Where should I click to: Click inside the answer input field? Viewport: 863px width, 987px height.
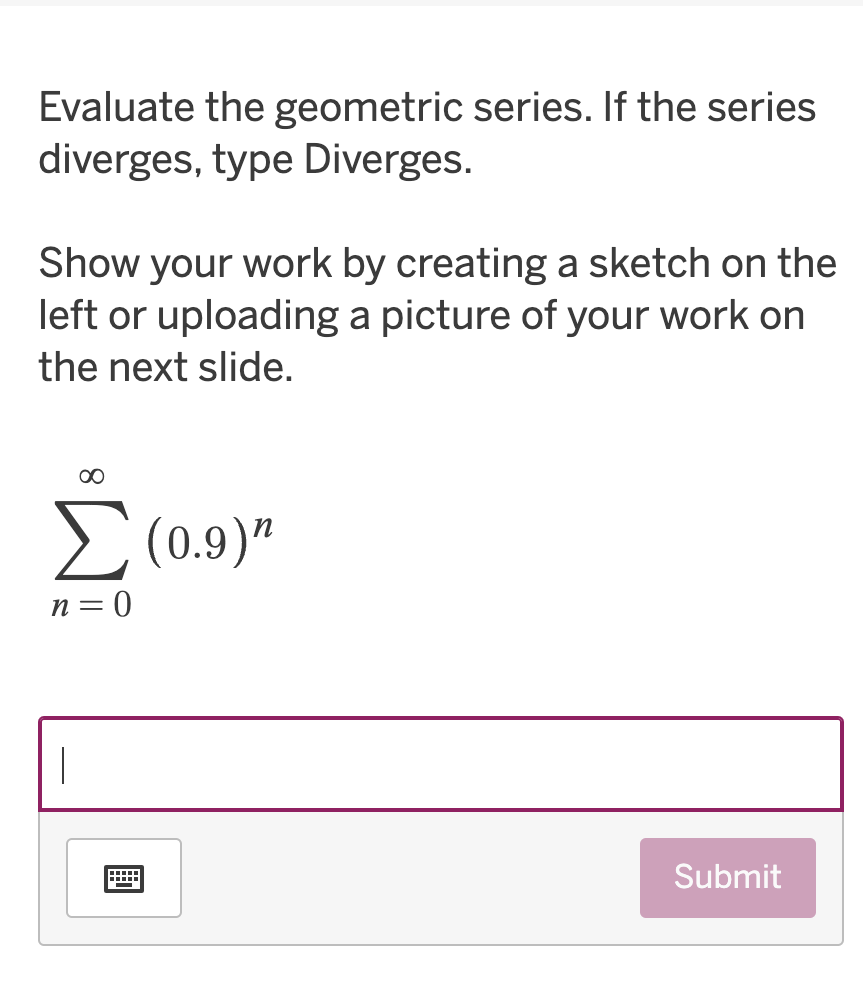pos(440,763)
